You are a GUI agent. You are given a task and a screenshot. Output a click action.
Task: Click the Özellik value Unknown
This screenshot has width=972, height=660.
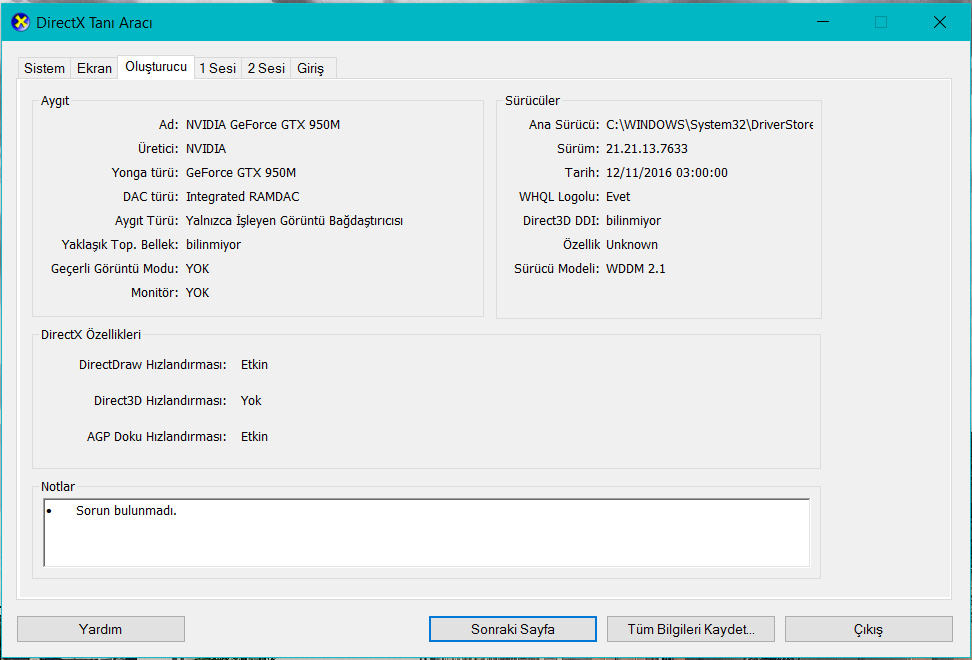632,245
